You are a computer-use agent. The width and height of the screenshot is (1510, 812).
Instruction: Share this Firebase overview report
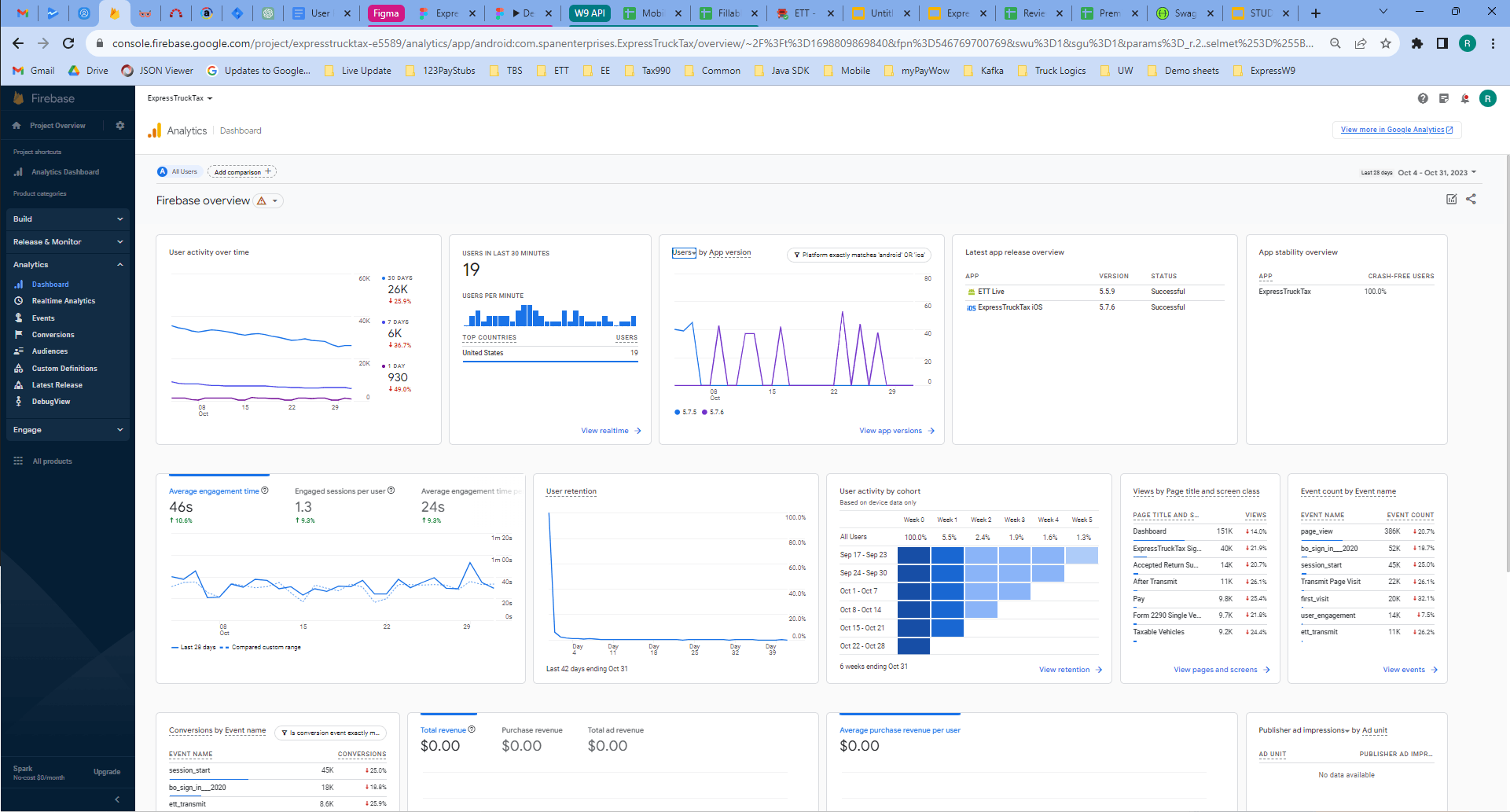point(1471,200)
